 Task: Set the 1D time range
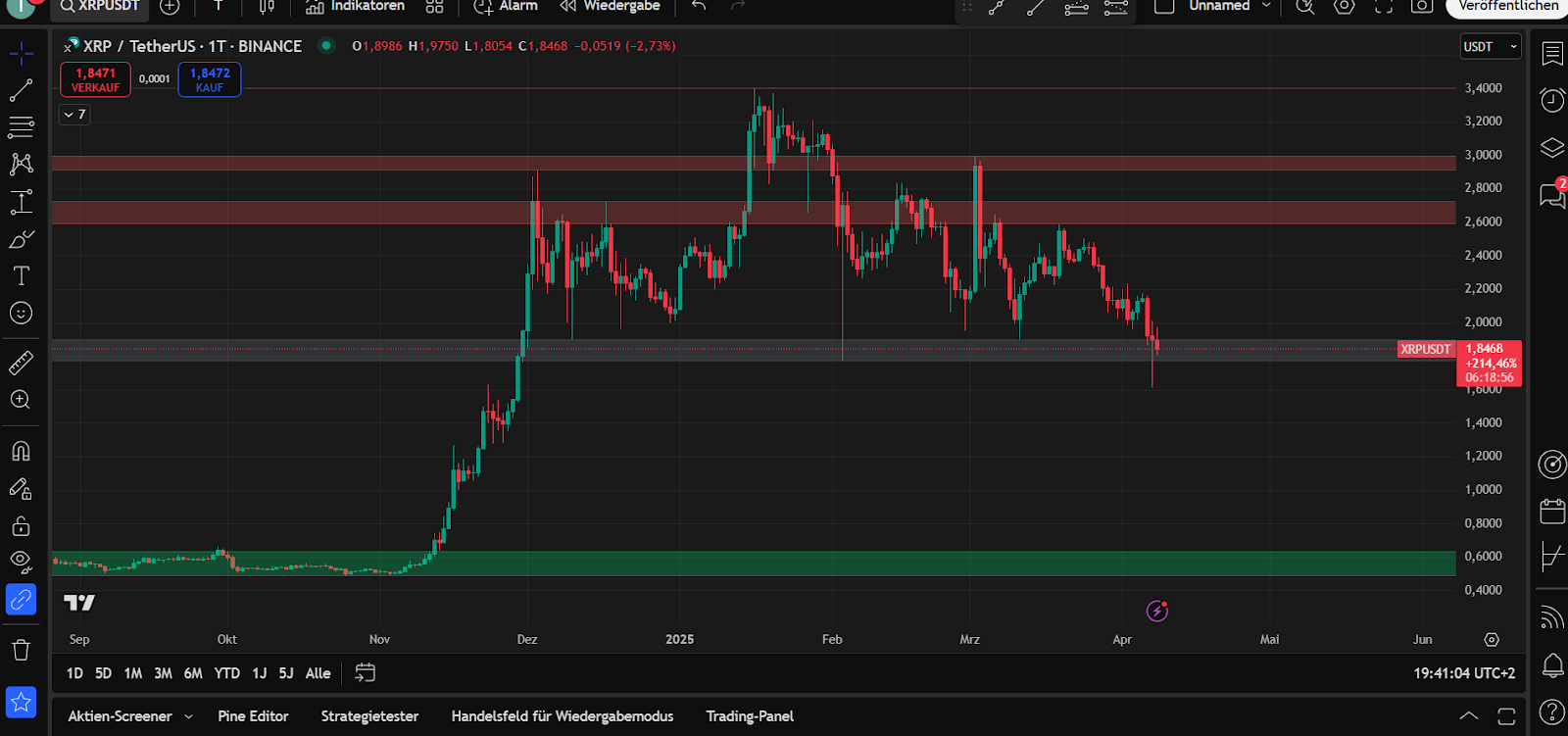[x=74, y=673]
